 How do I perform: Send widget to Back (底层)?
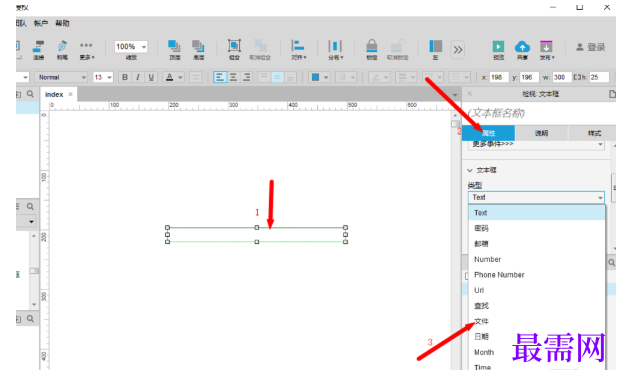[198, 50]
